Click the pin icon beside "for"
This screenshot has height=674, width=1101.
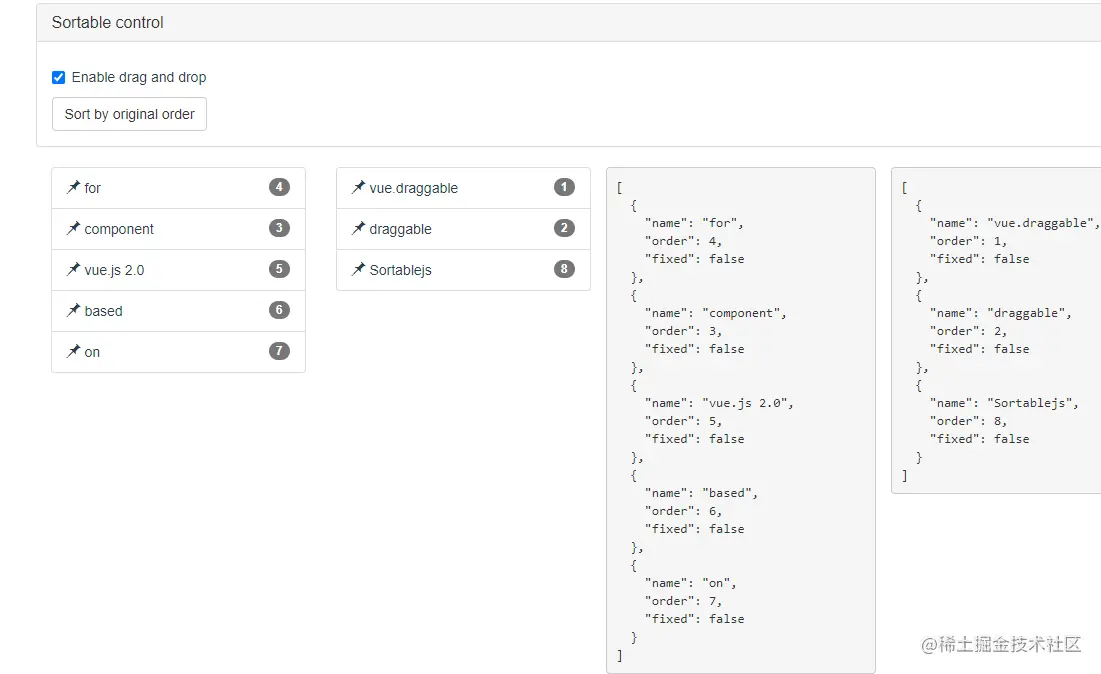(x=73, y=188)
